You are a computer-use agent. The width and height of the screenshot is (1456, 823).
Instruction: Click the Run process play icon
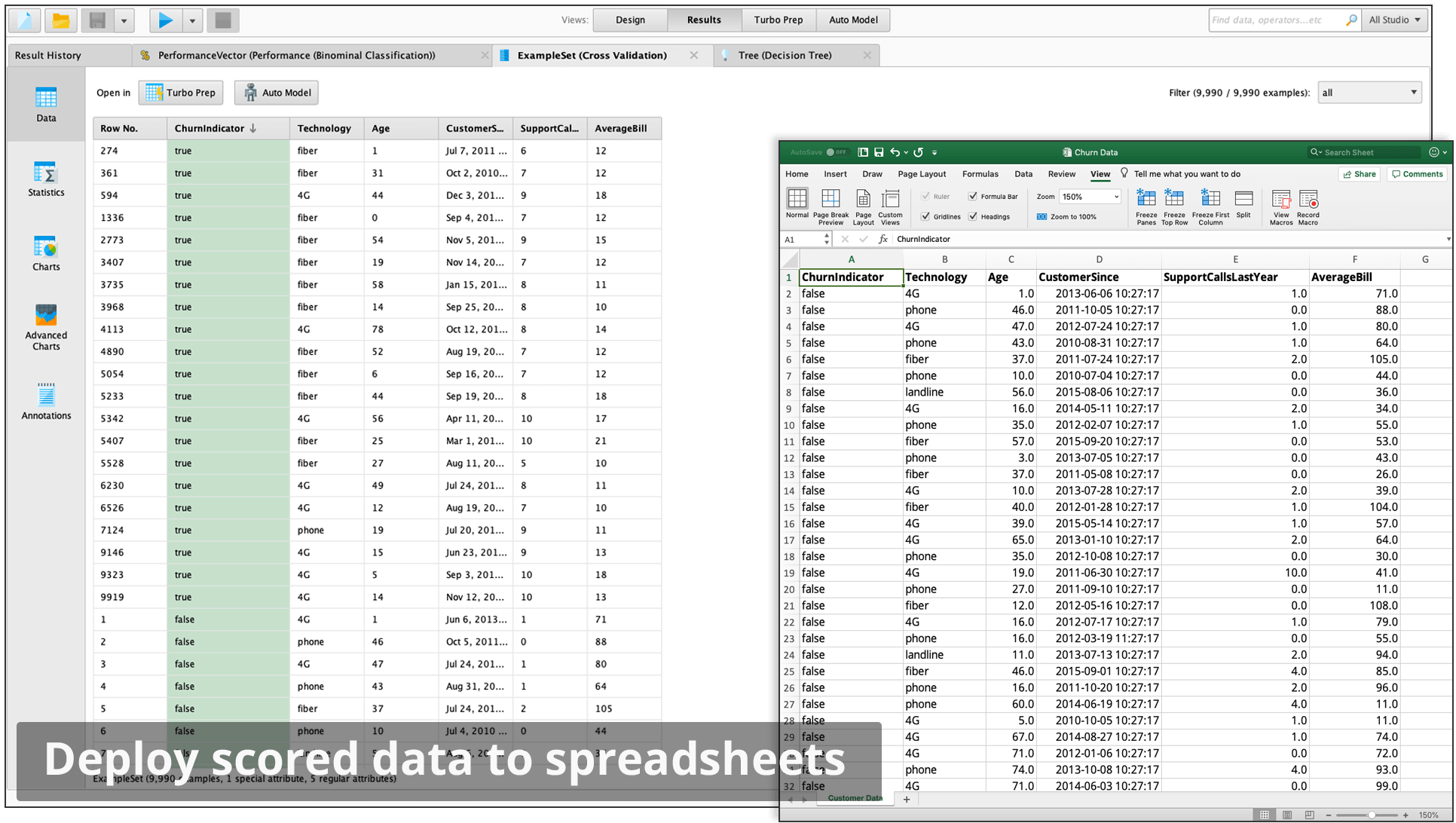[165, 20]
